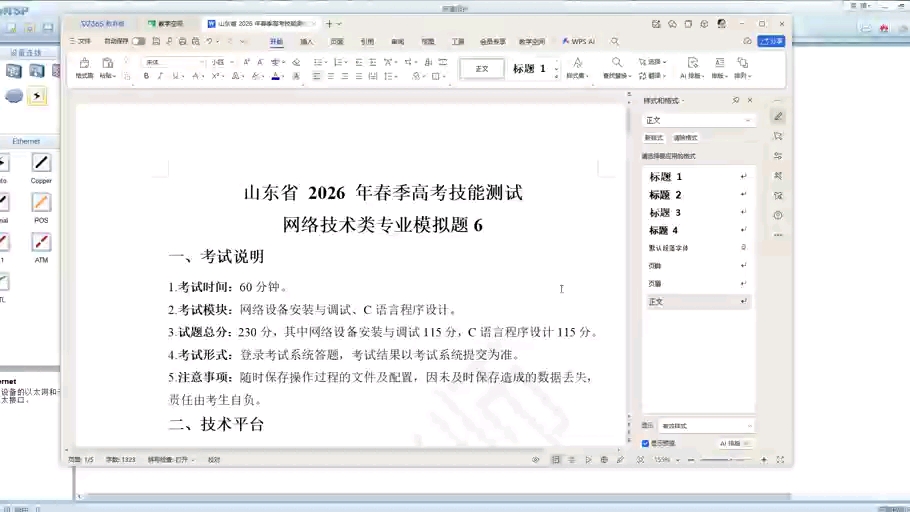Select the 正文 style in ribbon gallery
The image size is (910, 512).
tap(482, 68)
